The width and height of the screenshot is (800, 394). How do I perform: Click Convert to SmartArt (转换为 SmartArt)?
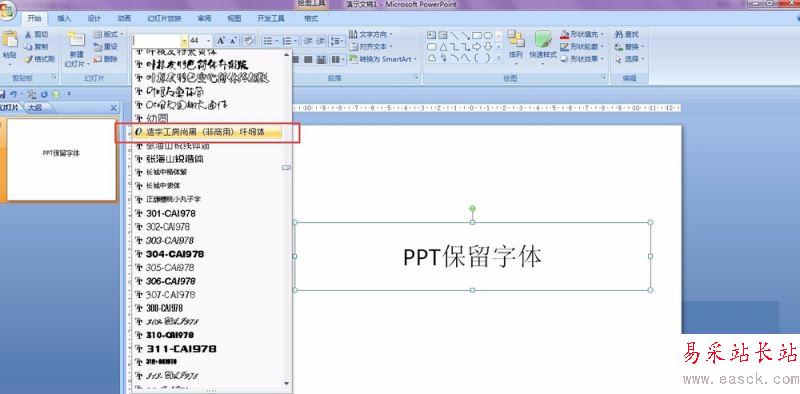click(x=383, y=59)
